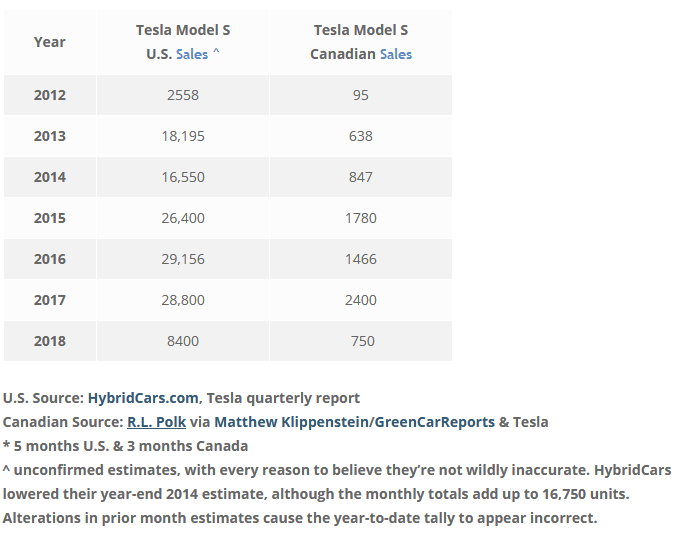Select the 2017 U.S. sales cell 28,800
This screenshot has height=538, width=683.
(184, 300)
